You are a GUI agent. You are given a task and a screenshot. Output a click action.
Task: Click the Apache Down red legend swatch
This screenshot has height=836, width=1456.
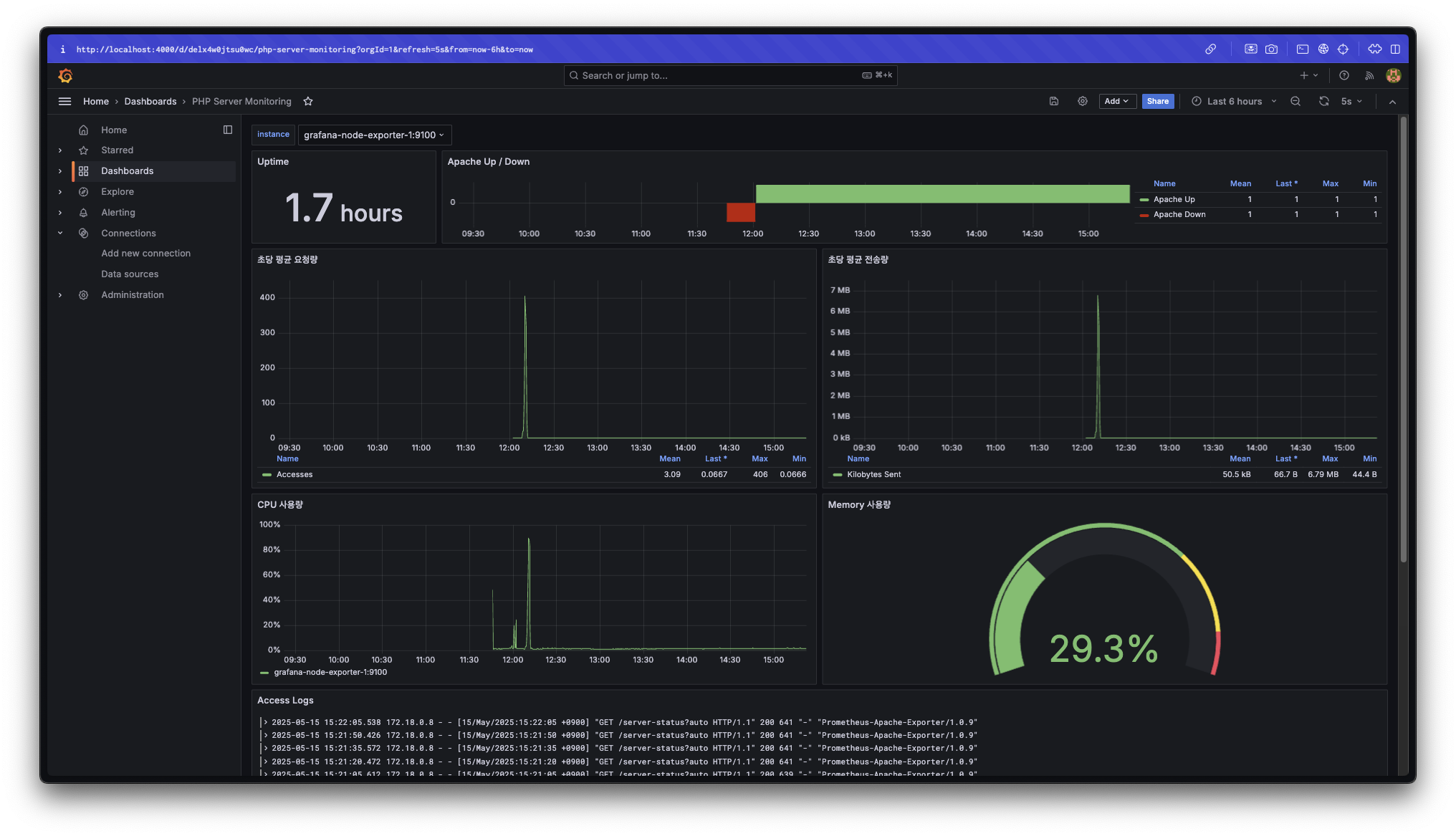click(x=1144, y=215)
